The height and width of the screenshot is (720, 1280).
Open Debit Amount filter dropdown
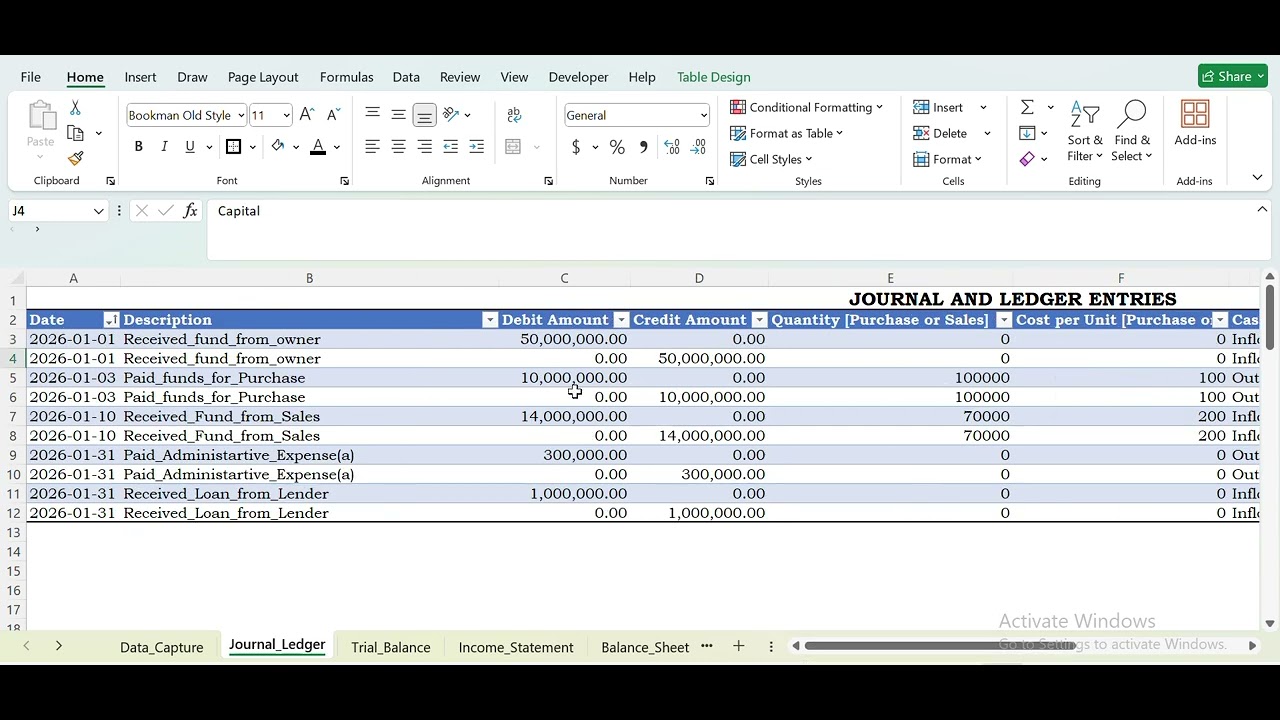coord(621,320)
